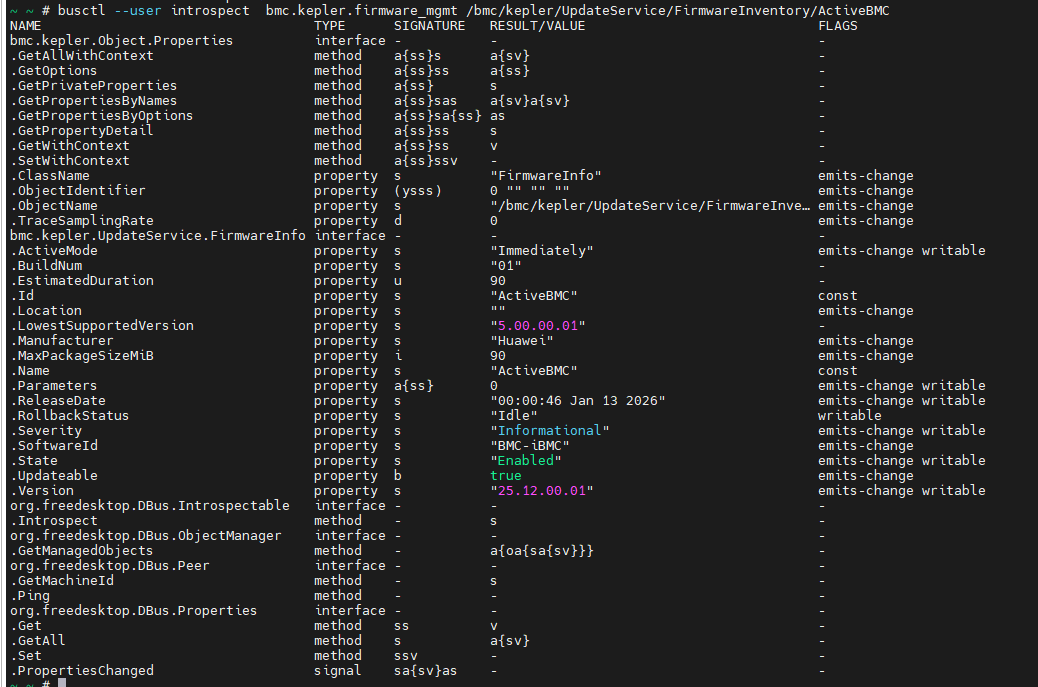Click the .GetAllWithContext method name
The height and width of the screenshot is (687, 1038).
(x=82, y=56)
